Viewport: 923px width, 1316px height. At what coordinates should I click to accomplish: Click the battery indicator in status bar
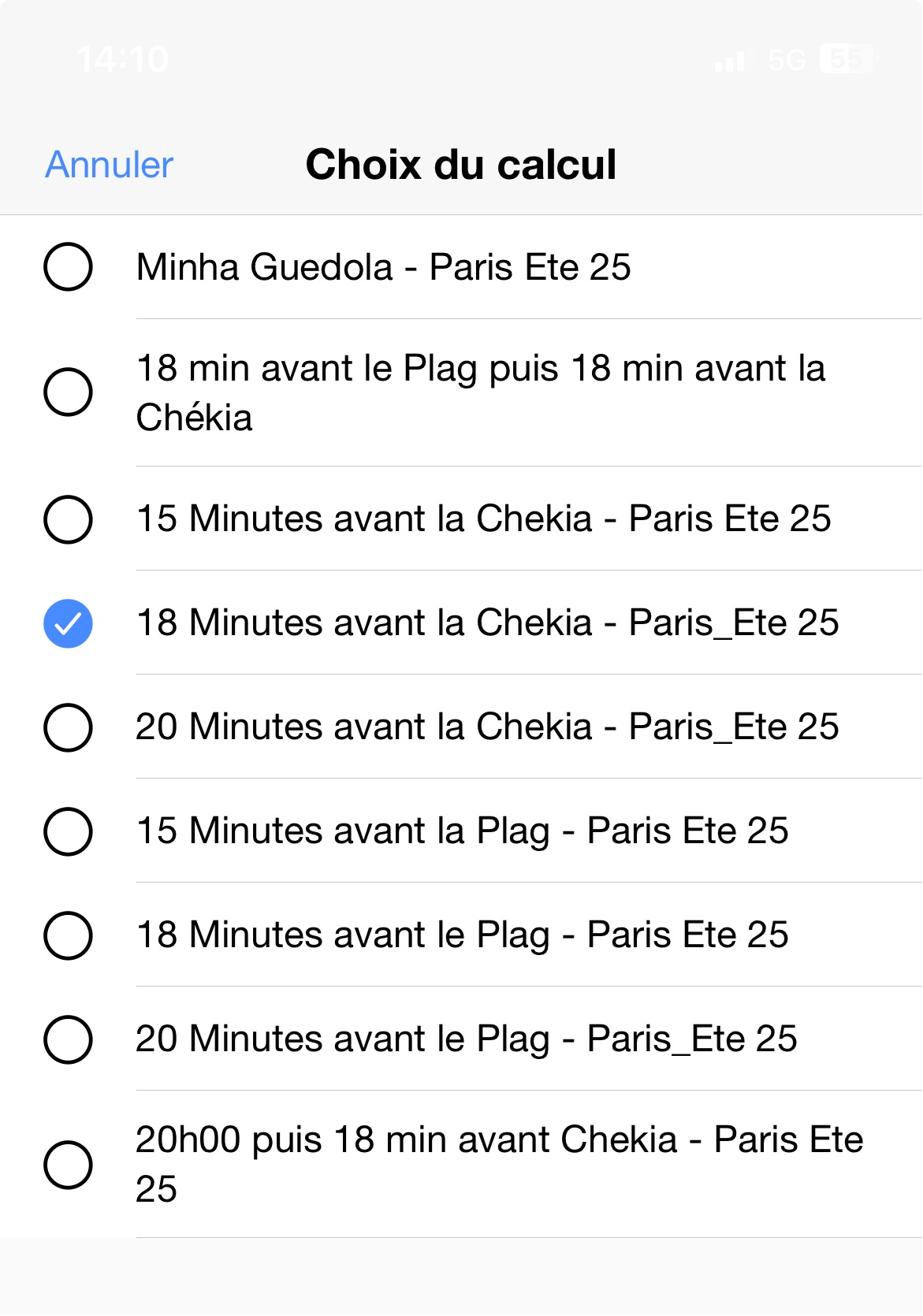coord(847,59)
